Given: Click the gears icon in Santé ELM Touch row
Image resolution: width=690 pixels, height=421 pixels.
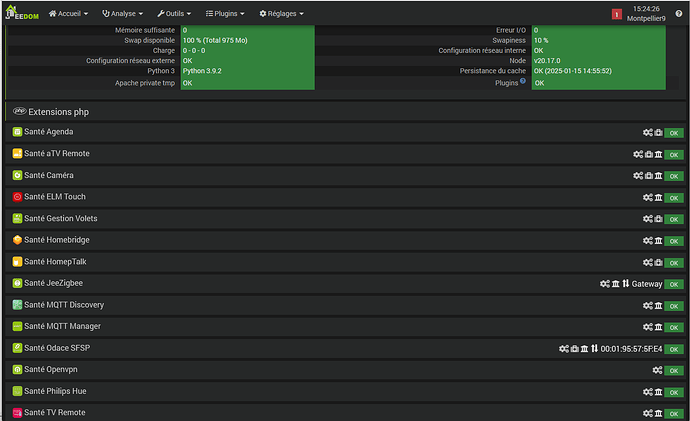Looking at the screenshot, I should (x=648, y=198).
